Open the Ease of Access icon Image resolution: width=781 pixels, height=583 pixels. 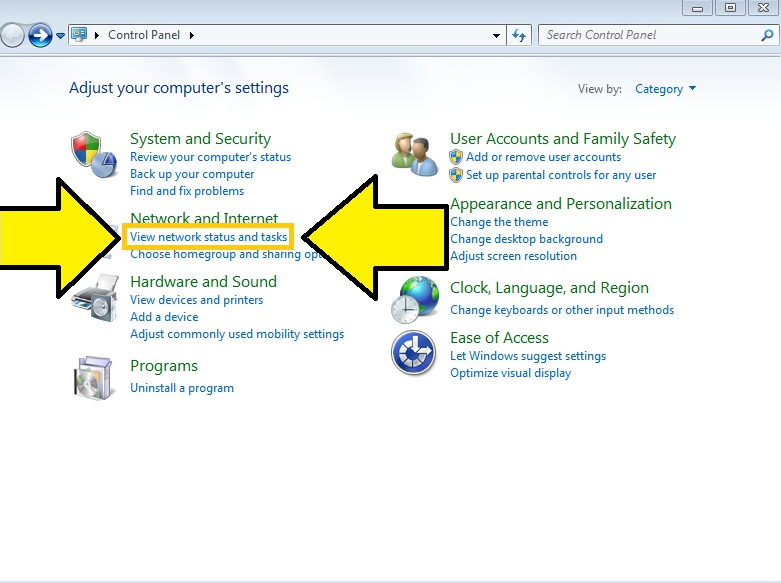(413, 353)
